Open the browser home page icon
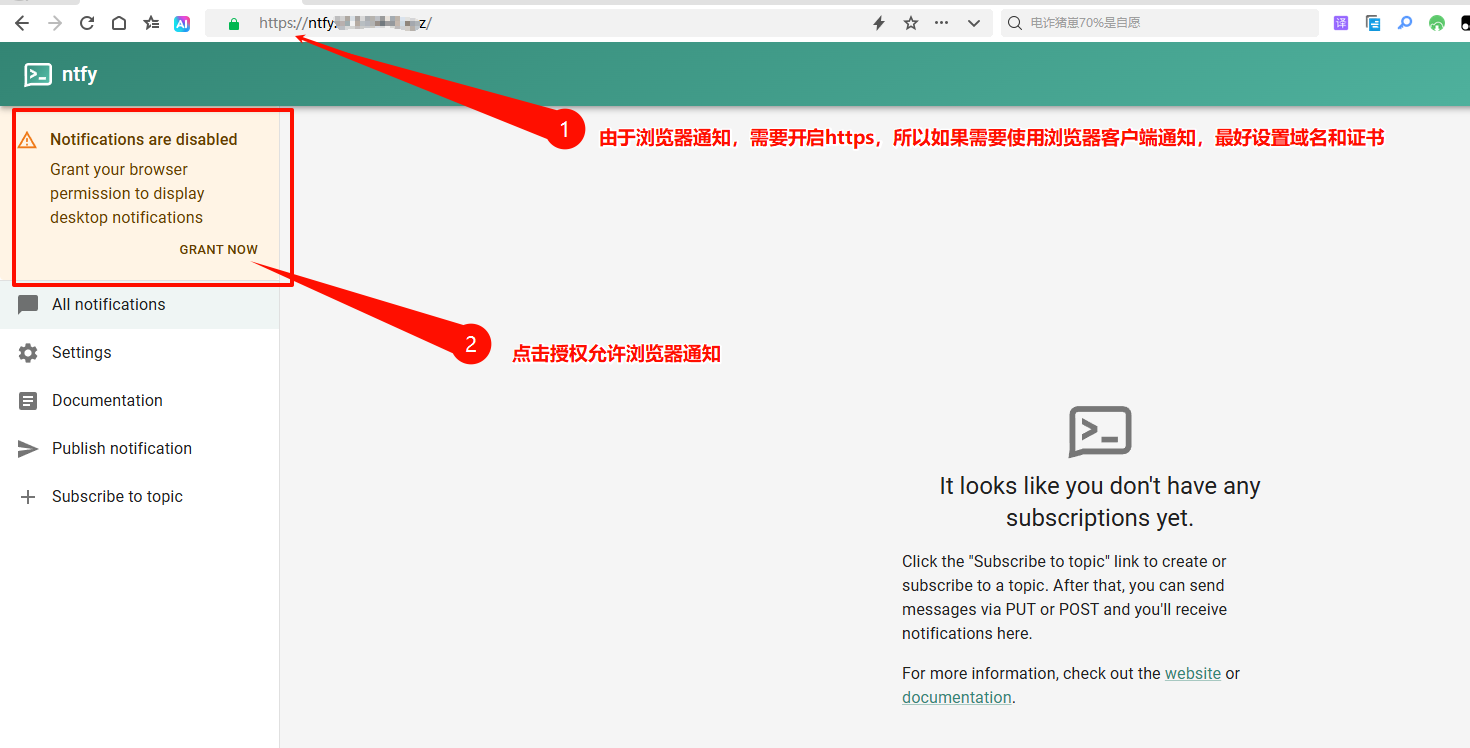Image resolution: width=1470 pixels, height=748 pixels. [119, 23]
